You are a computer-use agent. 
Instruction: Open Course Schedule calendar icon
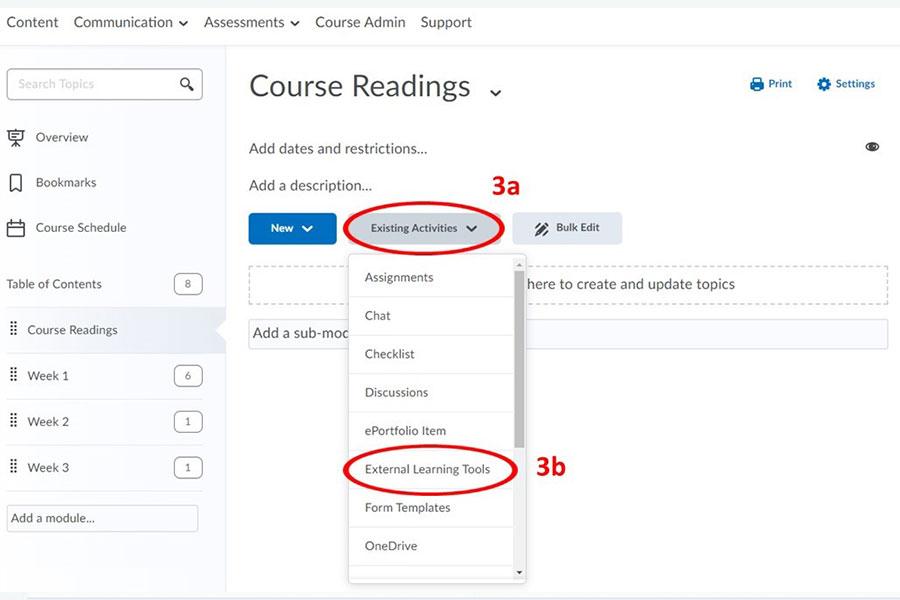click(16, 228)
